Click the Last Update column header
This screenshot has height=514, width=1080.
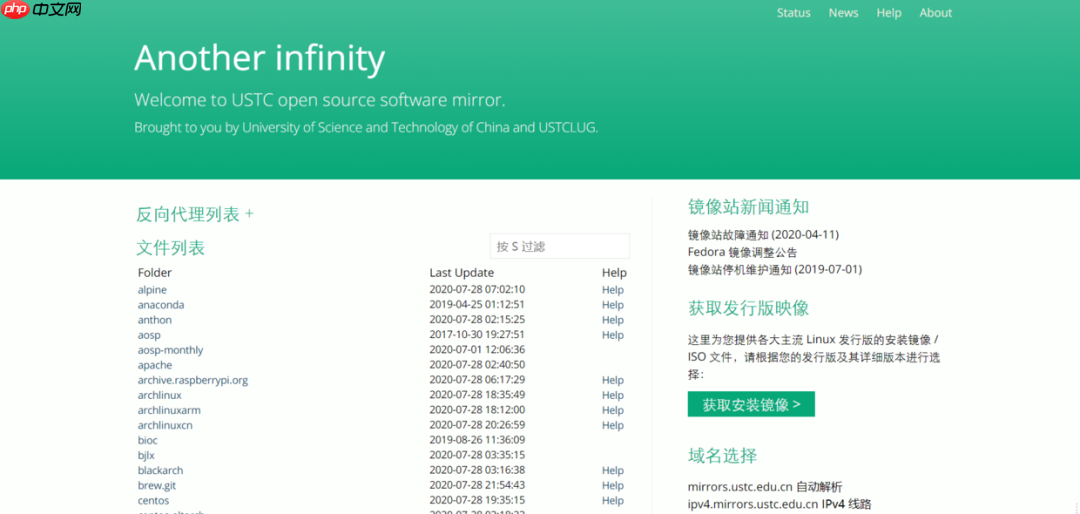[461, 273]
